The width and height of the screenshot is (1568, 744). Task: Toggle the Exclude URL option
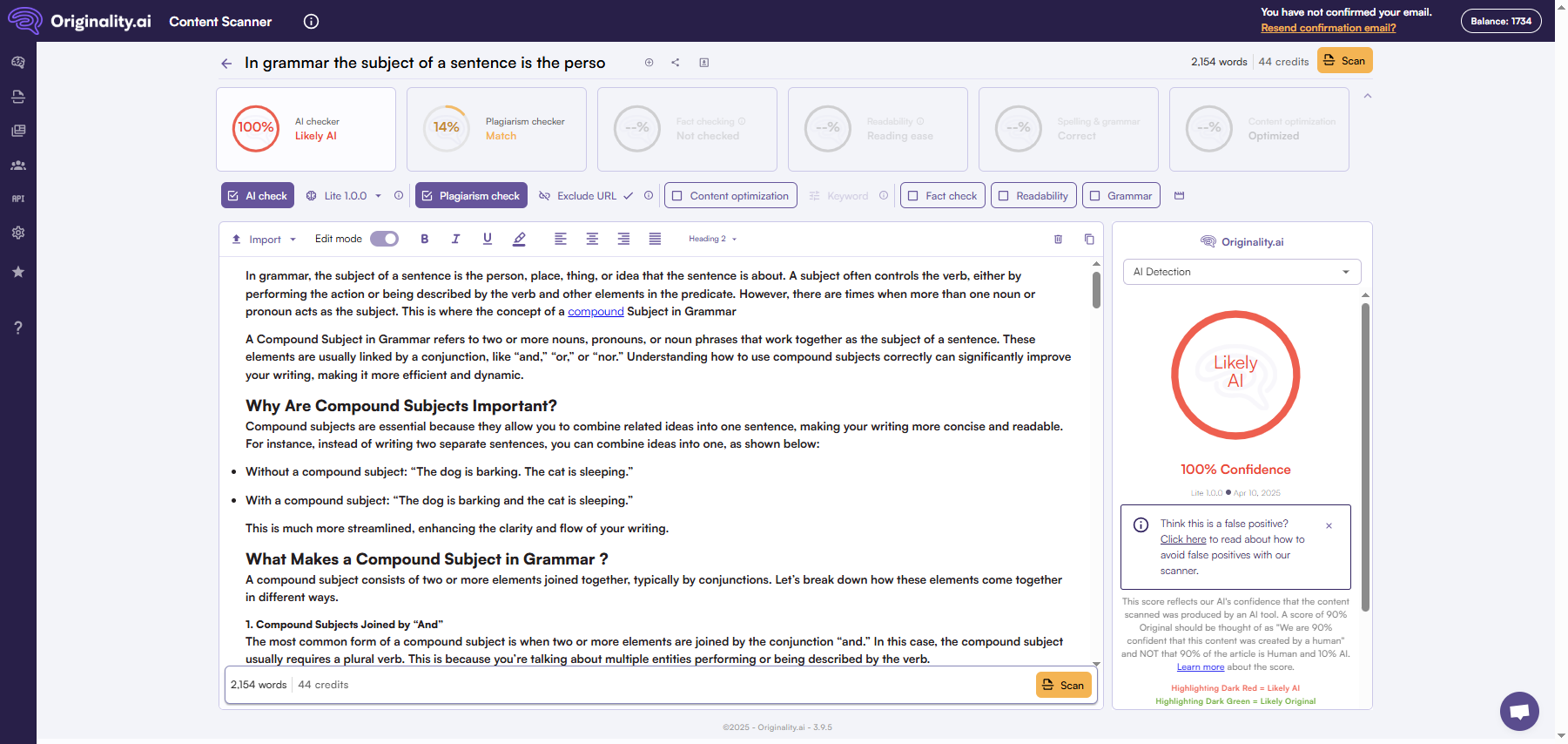[x=586, y=196]
